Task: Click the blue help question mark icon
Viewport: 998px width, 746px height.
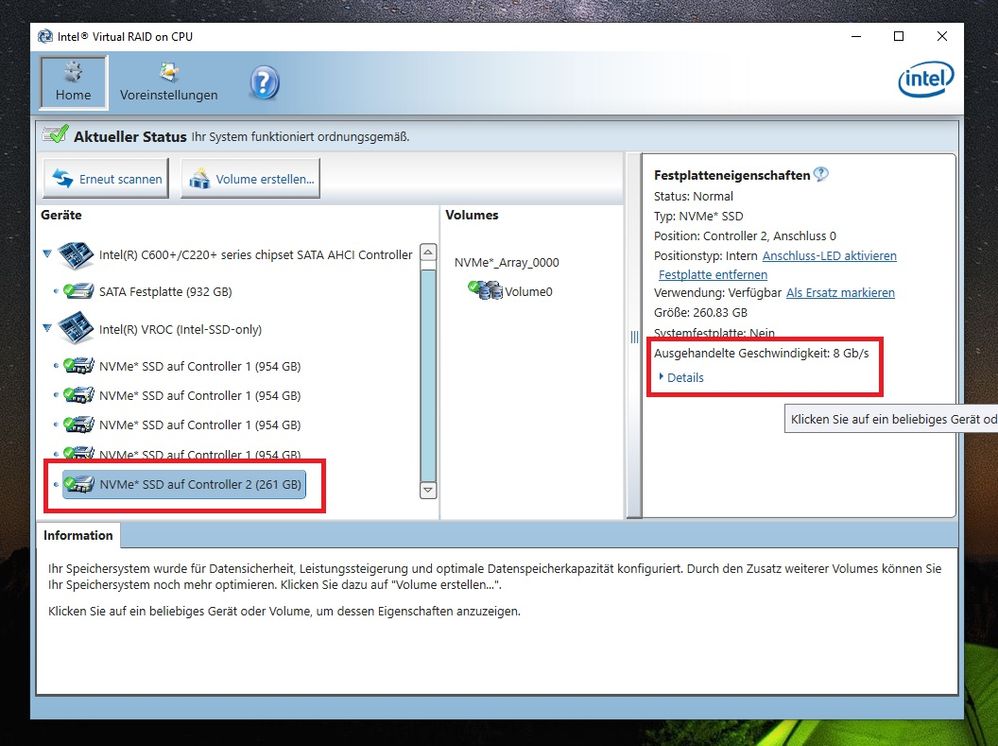Action: (264, 83)
